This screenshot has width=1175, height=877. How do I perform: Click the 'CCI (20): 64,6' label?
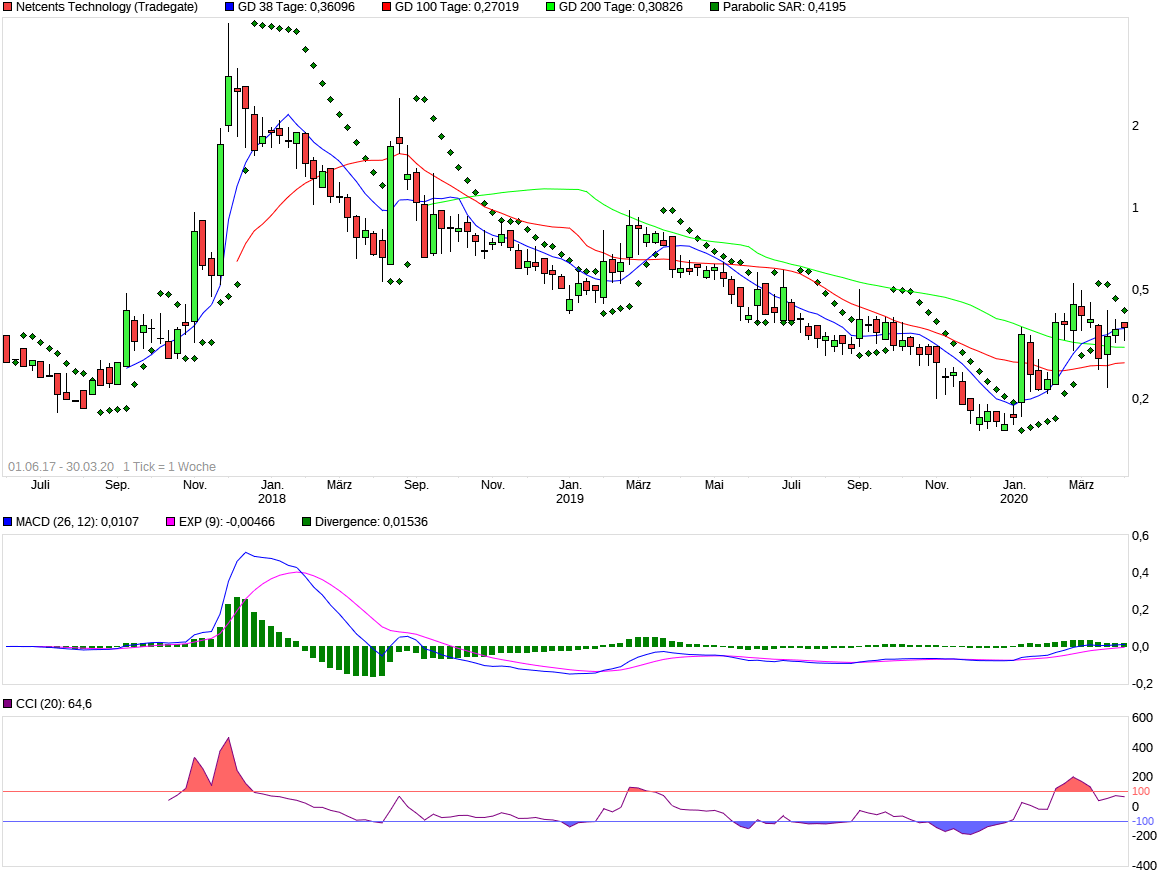pos(54,704)
